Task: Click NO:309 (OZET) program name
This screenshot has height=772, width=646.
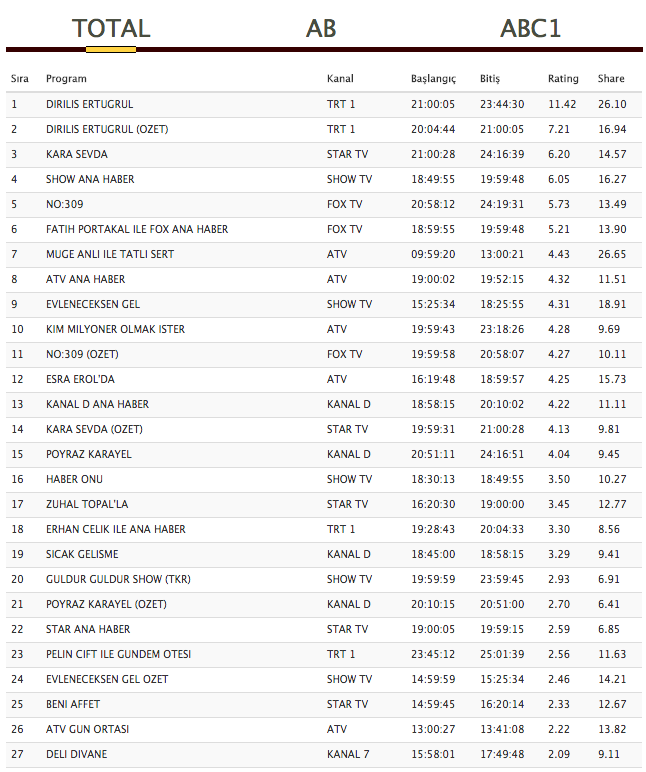Action: click(x=82, y=354)
